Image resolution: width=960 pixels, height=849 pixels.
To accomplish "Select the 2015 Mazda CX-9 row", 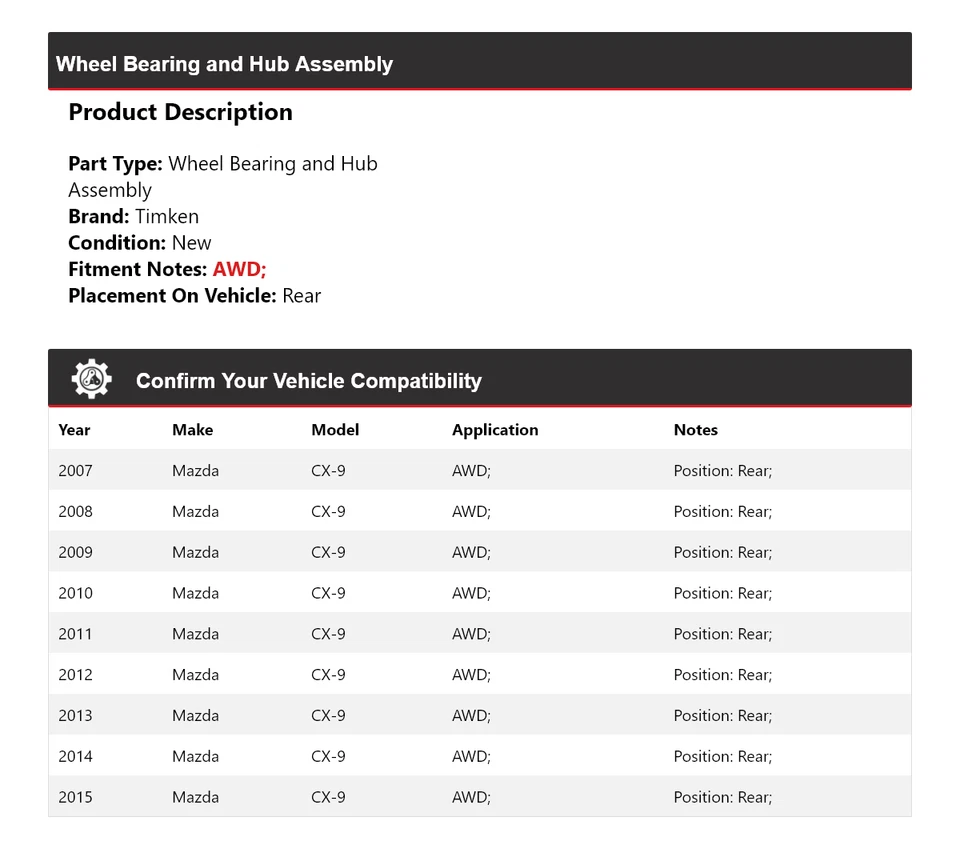I will [x=400, y=797].
